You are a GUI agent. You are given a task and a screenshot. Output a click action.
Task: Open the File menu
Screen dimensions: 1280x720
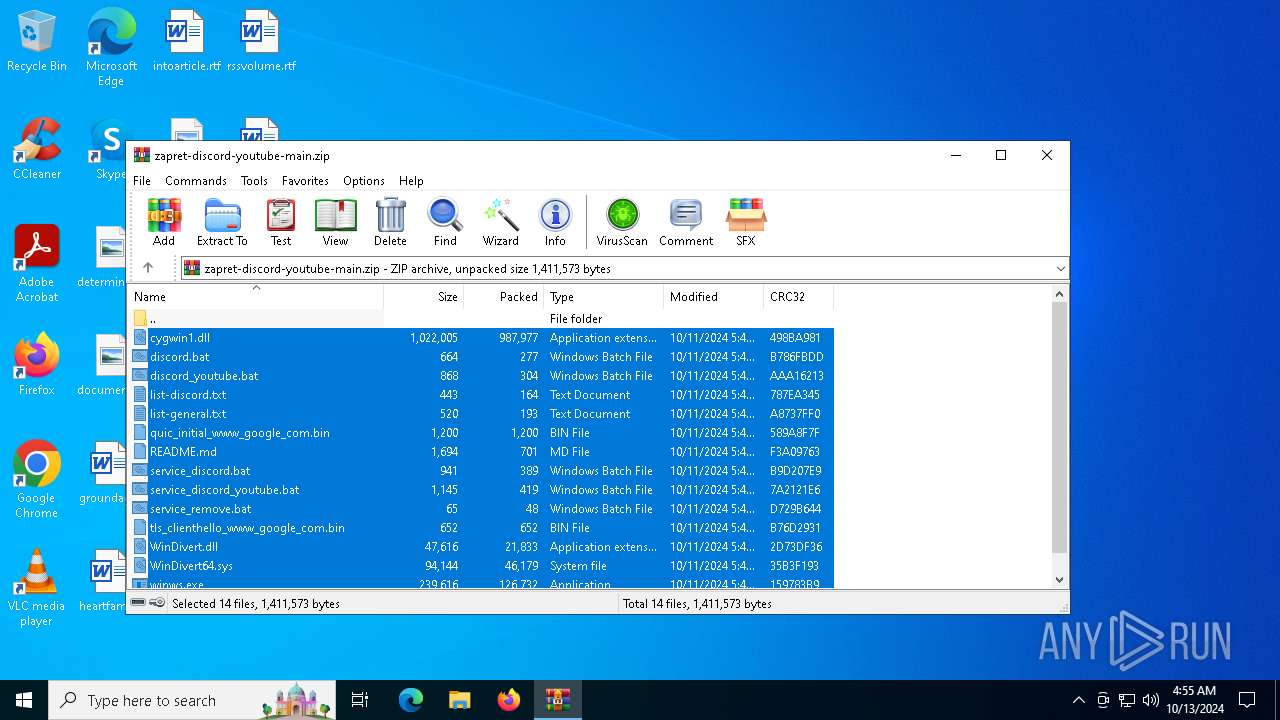142,181
